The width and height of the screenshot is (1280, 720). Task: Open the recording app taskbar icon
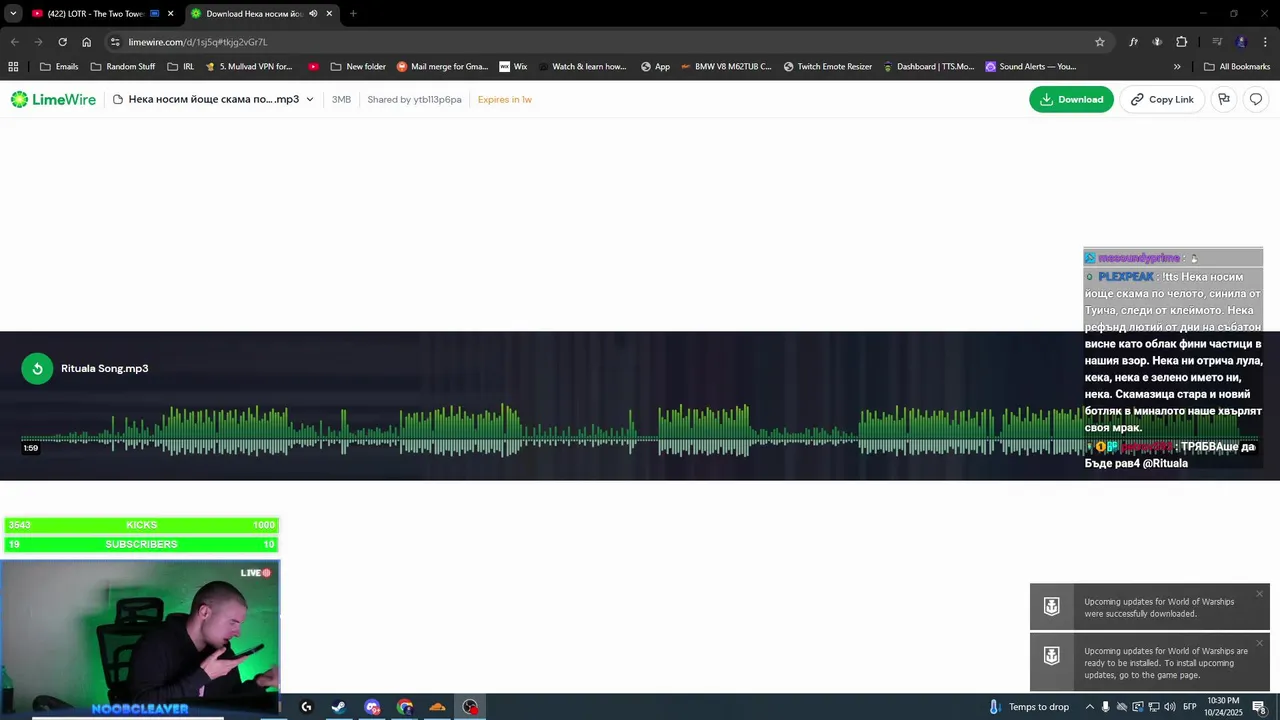(470, 707)
